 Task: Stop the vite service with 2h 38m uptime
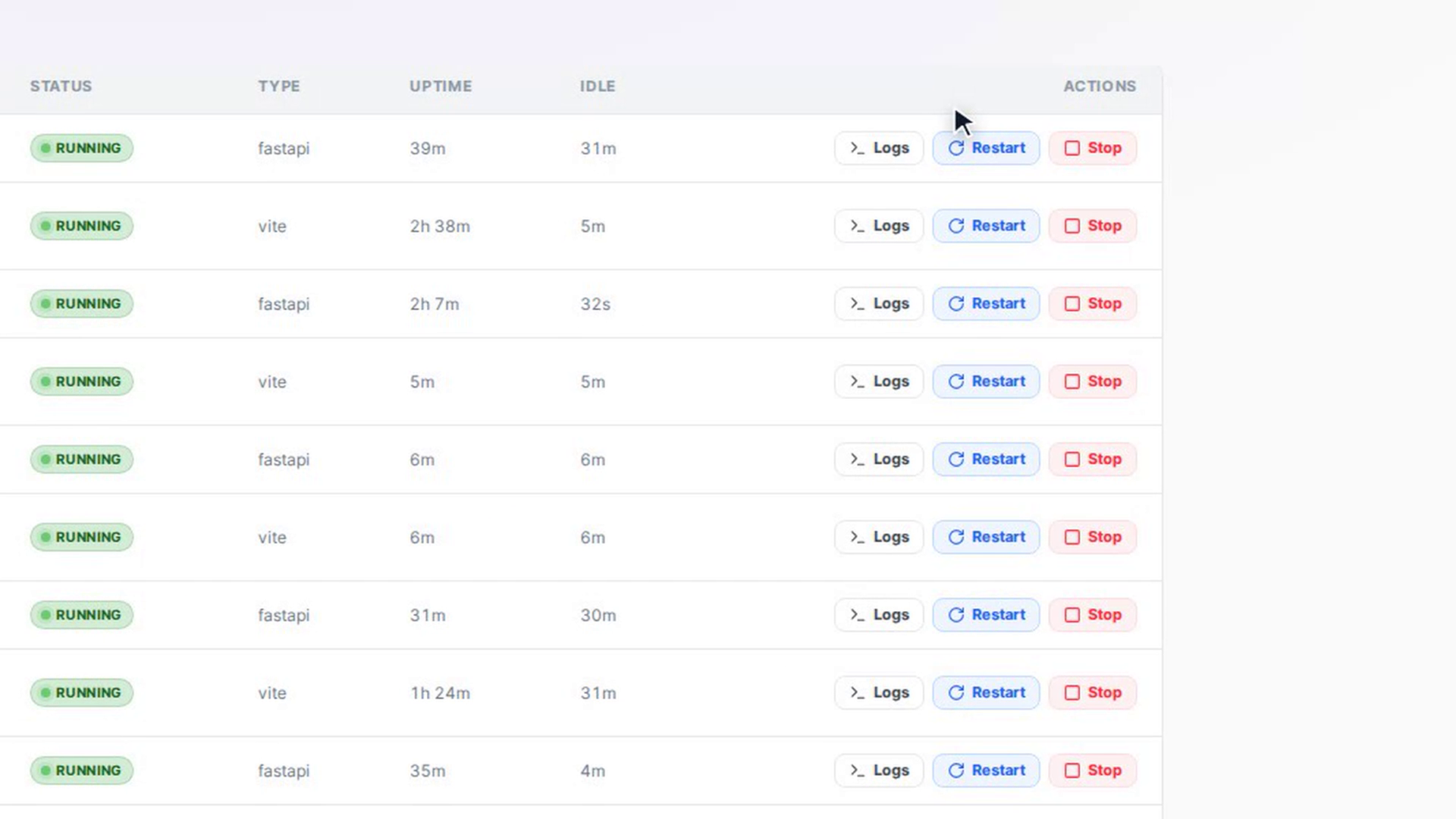1093,226
